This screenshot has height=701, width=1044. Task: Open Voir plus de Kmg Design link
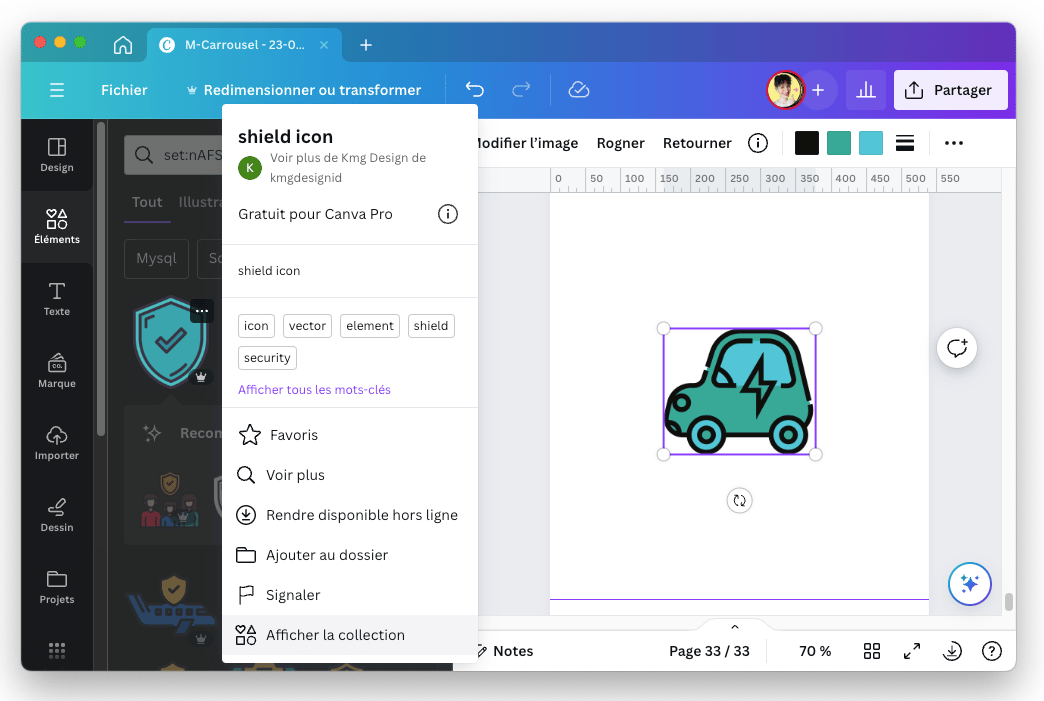point(348,168)
